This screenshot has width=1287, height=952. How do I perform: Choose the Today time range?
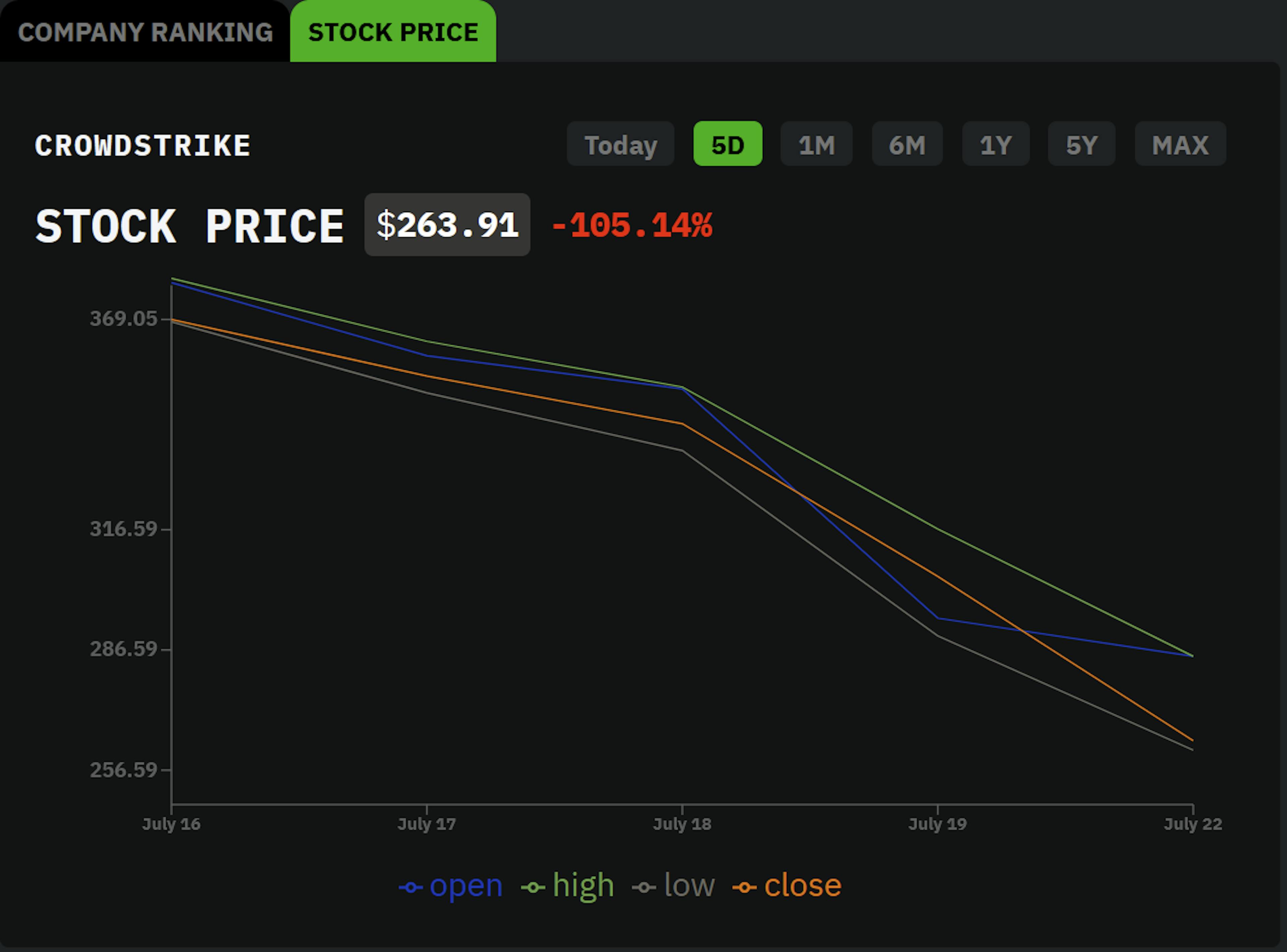620,145
